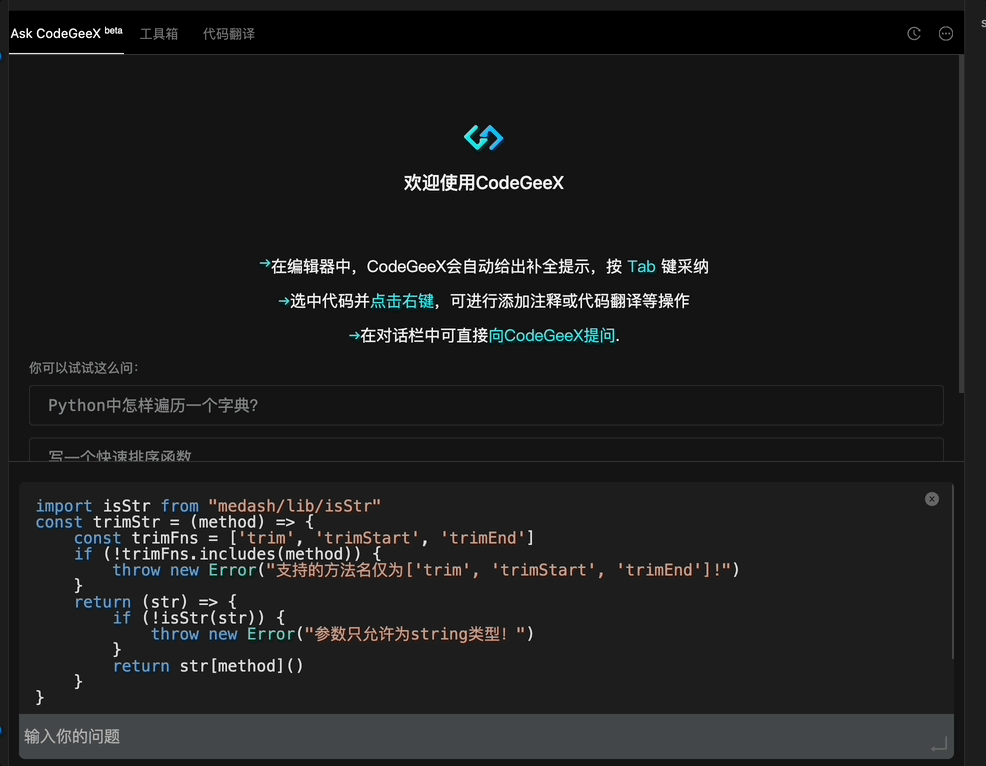Send question with the enter arrow icon
Screen dimensions: 986x766
939,745
